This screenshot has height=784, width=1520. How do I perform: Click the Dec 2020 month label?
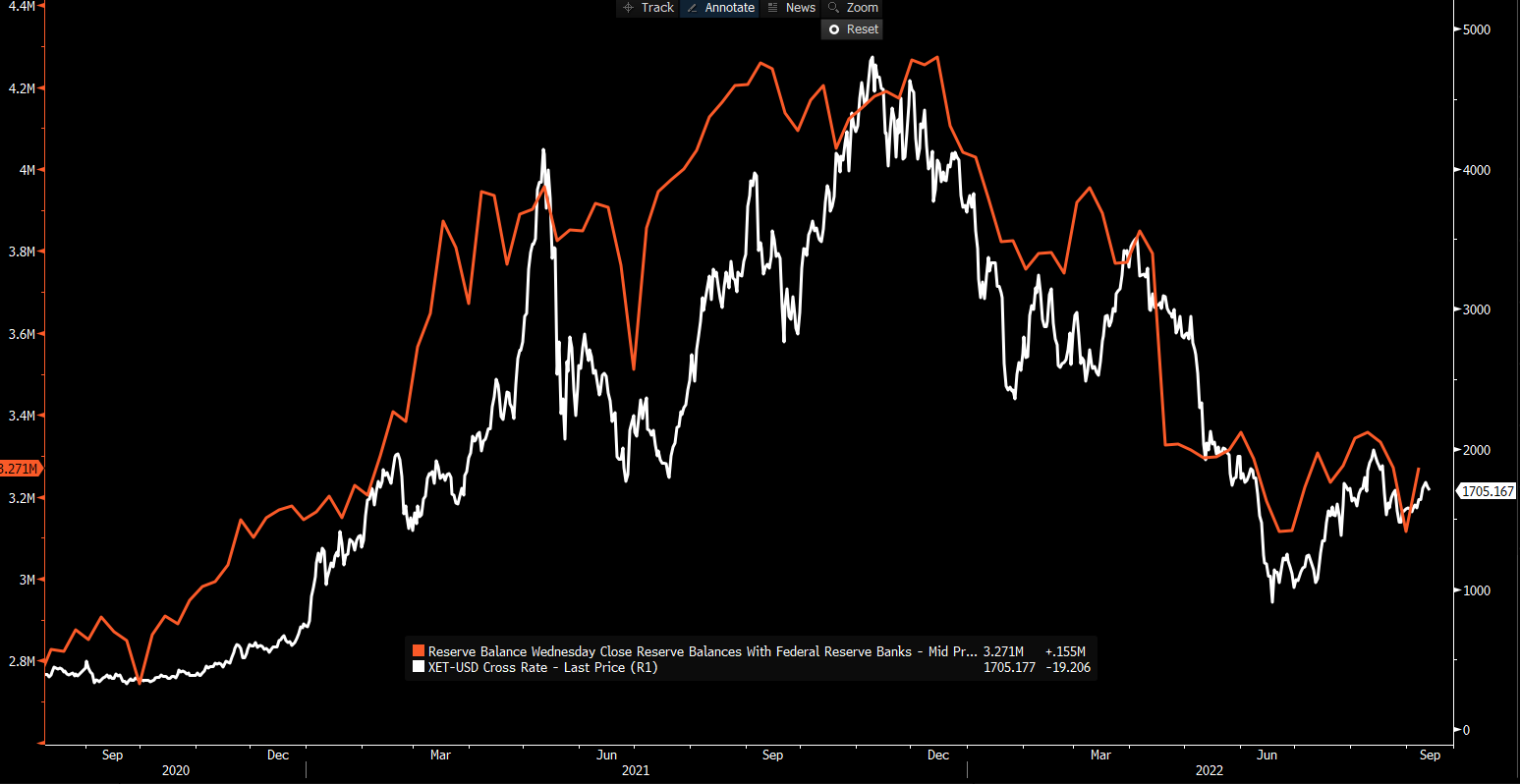278,755
